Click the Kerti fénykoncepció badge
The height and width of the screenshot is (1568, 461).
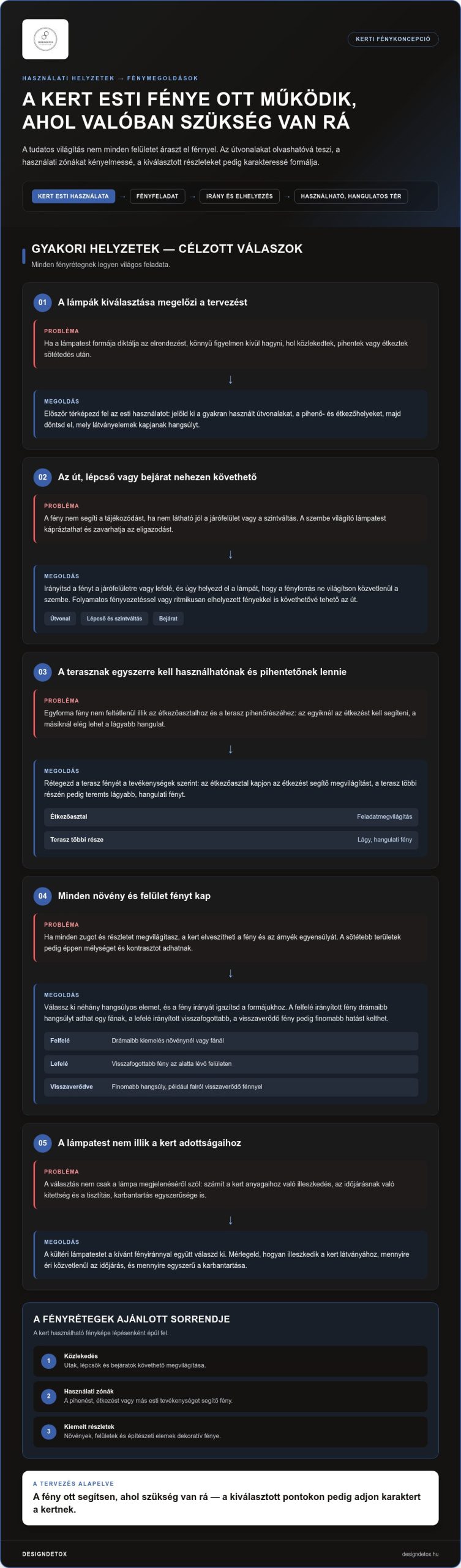pos(393,39)
